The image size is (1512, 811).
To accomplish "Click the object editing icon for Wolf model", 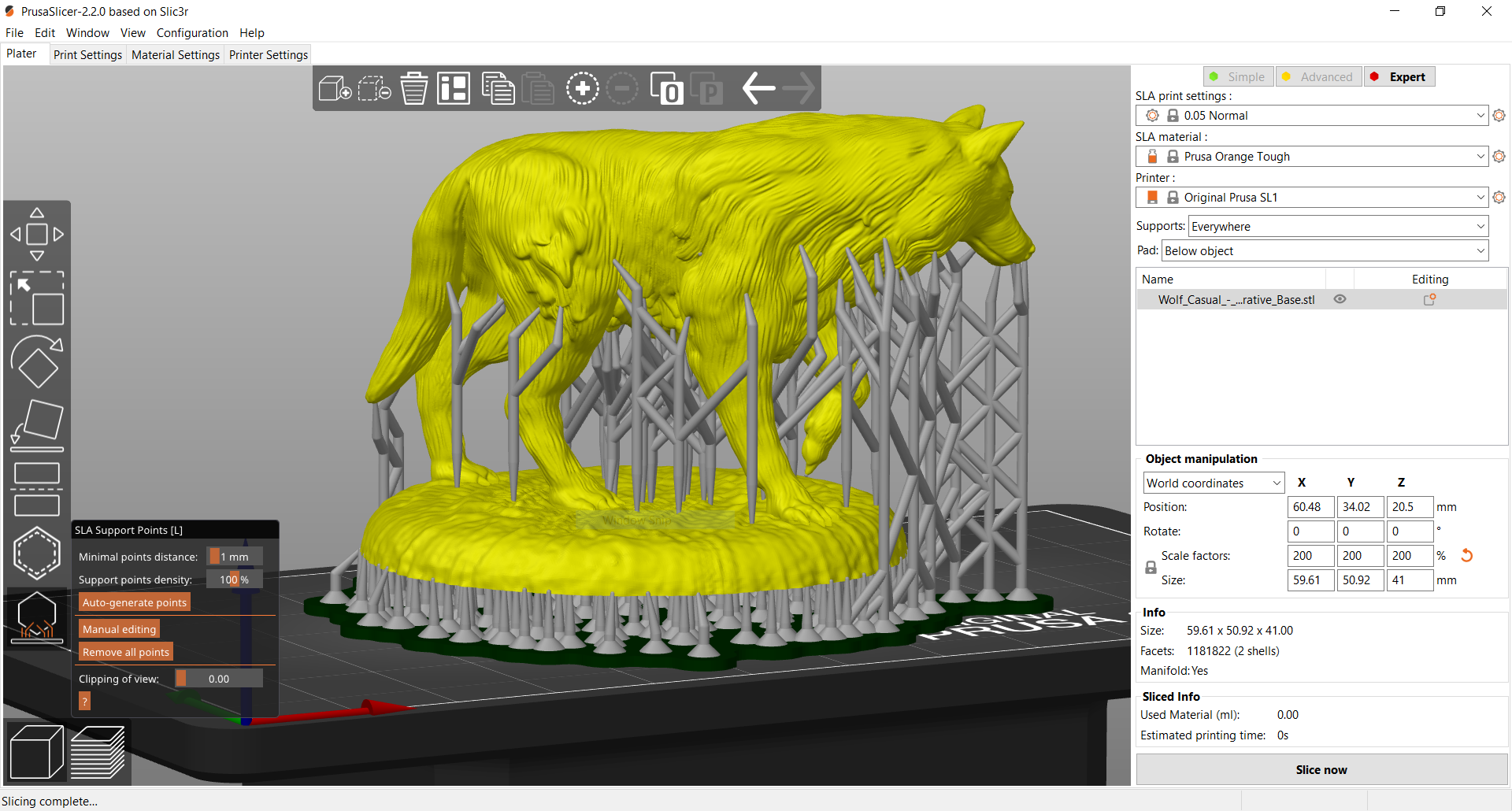I will pos(1430,300).
